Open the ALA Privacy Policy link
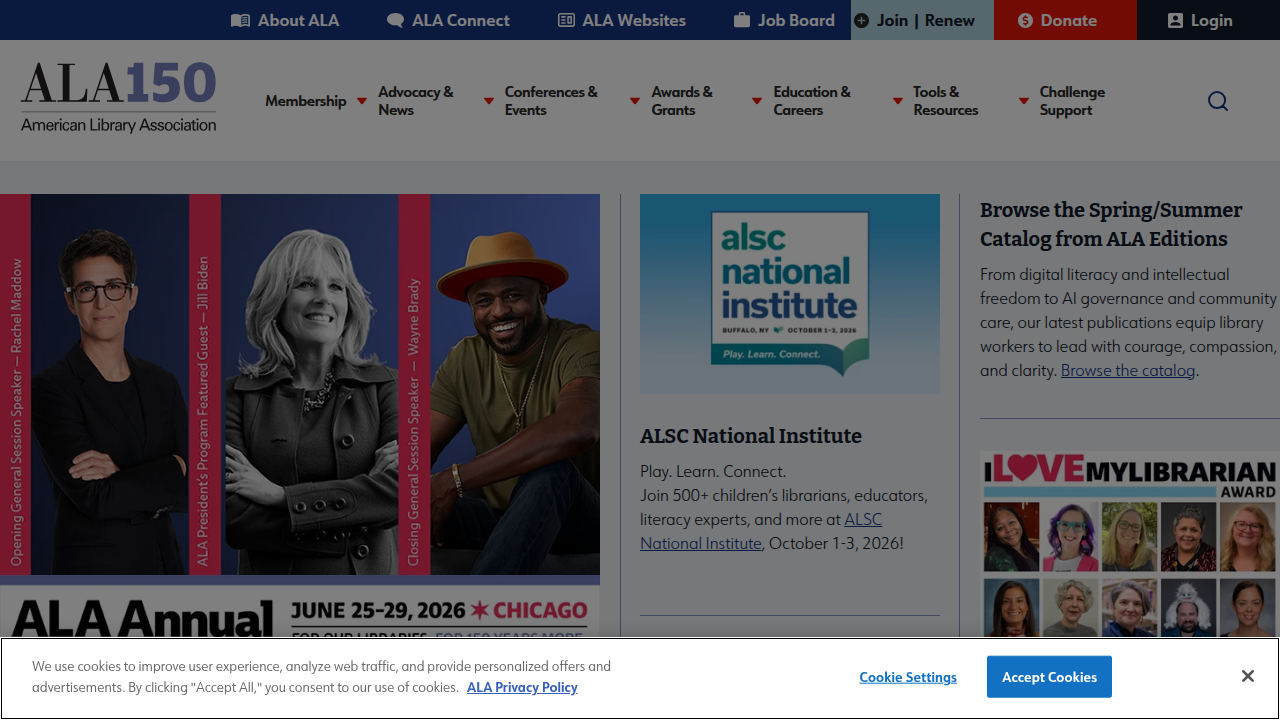1280x720 pixels. click(x=522, y=687)
